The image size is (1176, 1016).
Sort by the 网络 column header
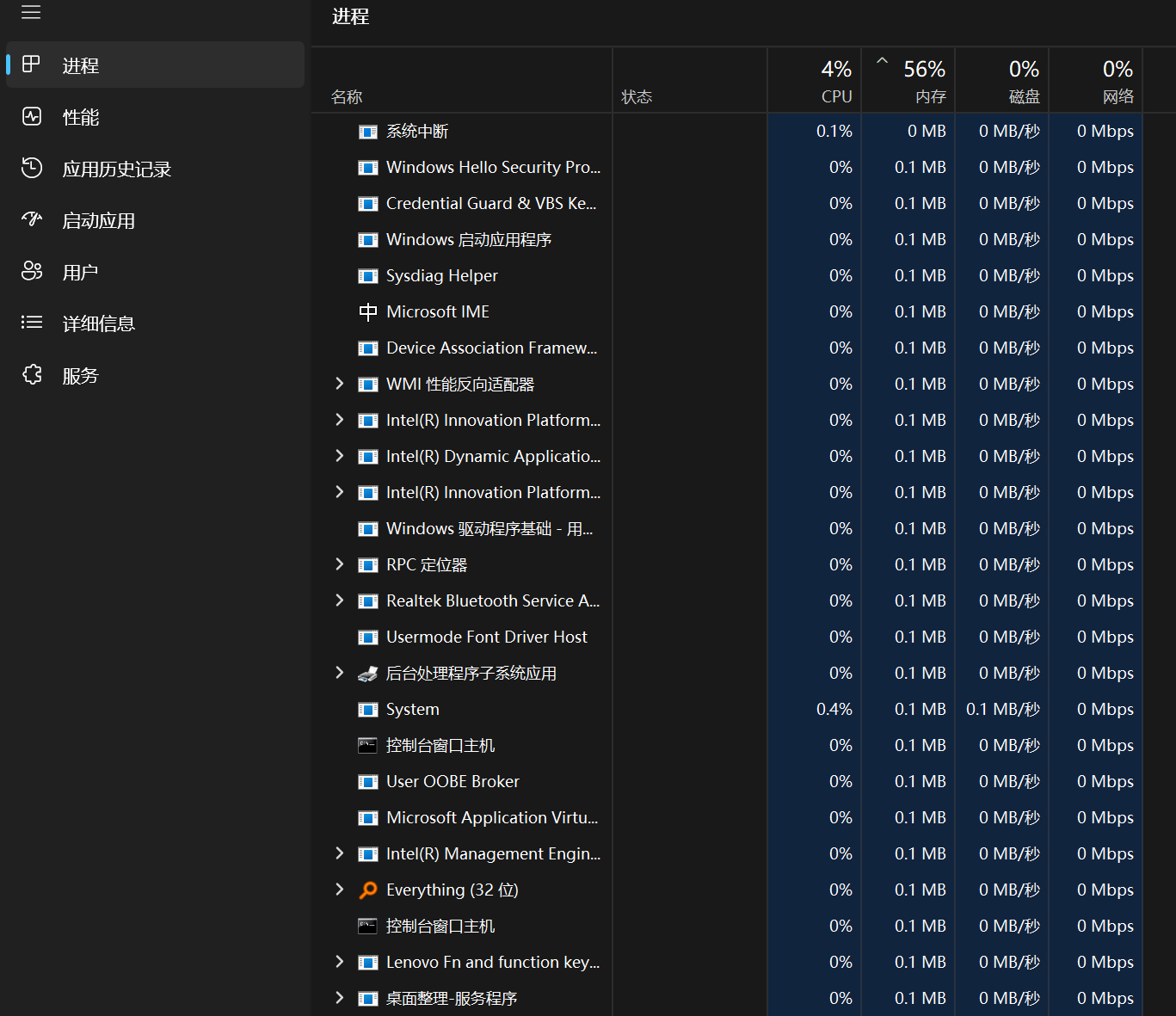pos(1096,80)
